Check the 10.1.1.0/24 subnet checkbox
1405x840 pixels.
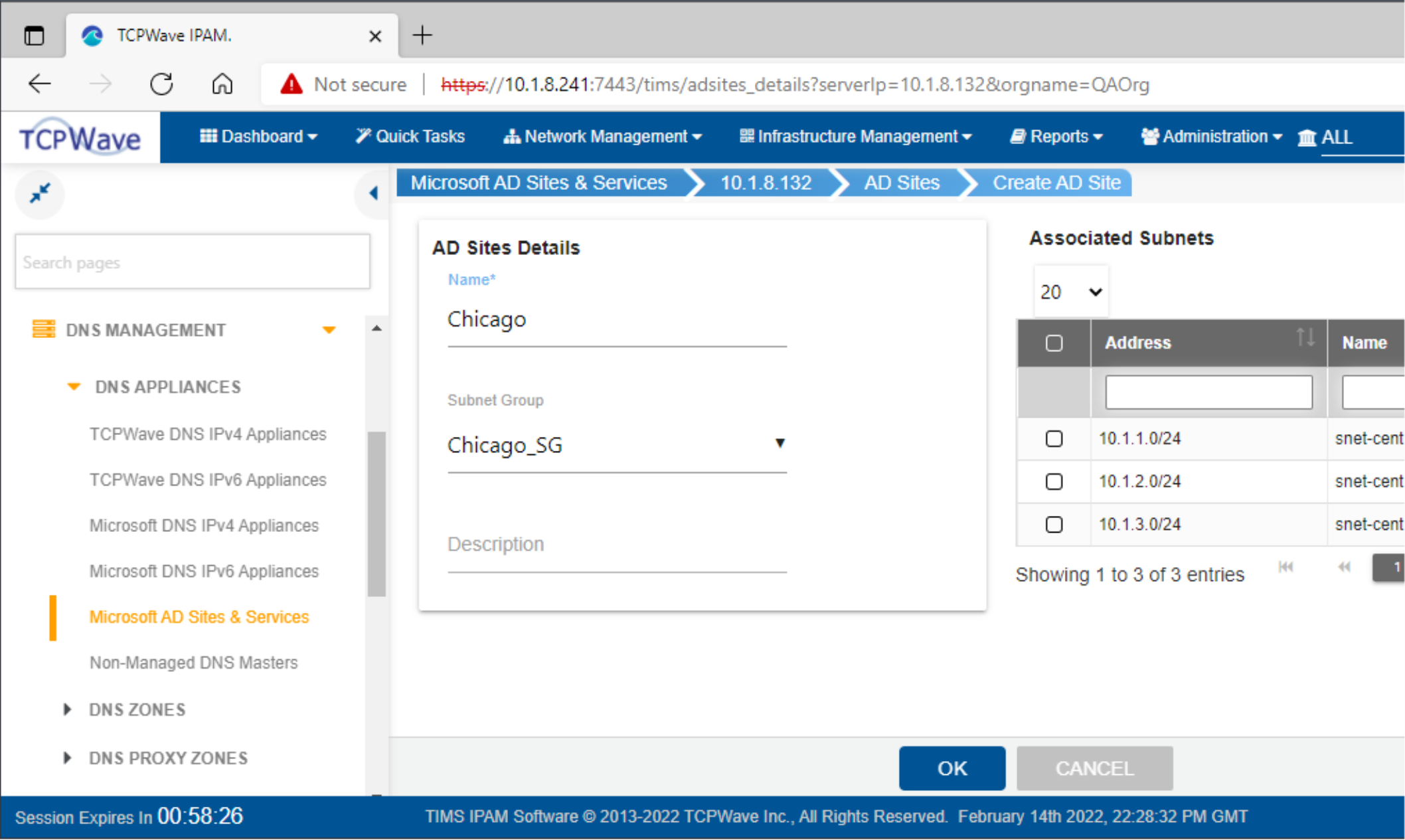[x=1054, y=438]
